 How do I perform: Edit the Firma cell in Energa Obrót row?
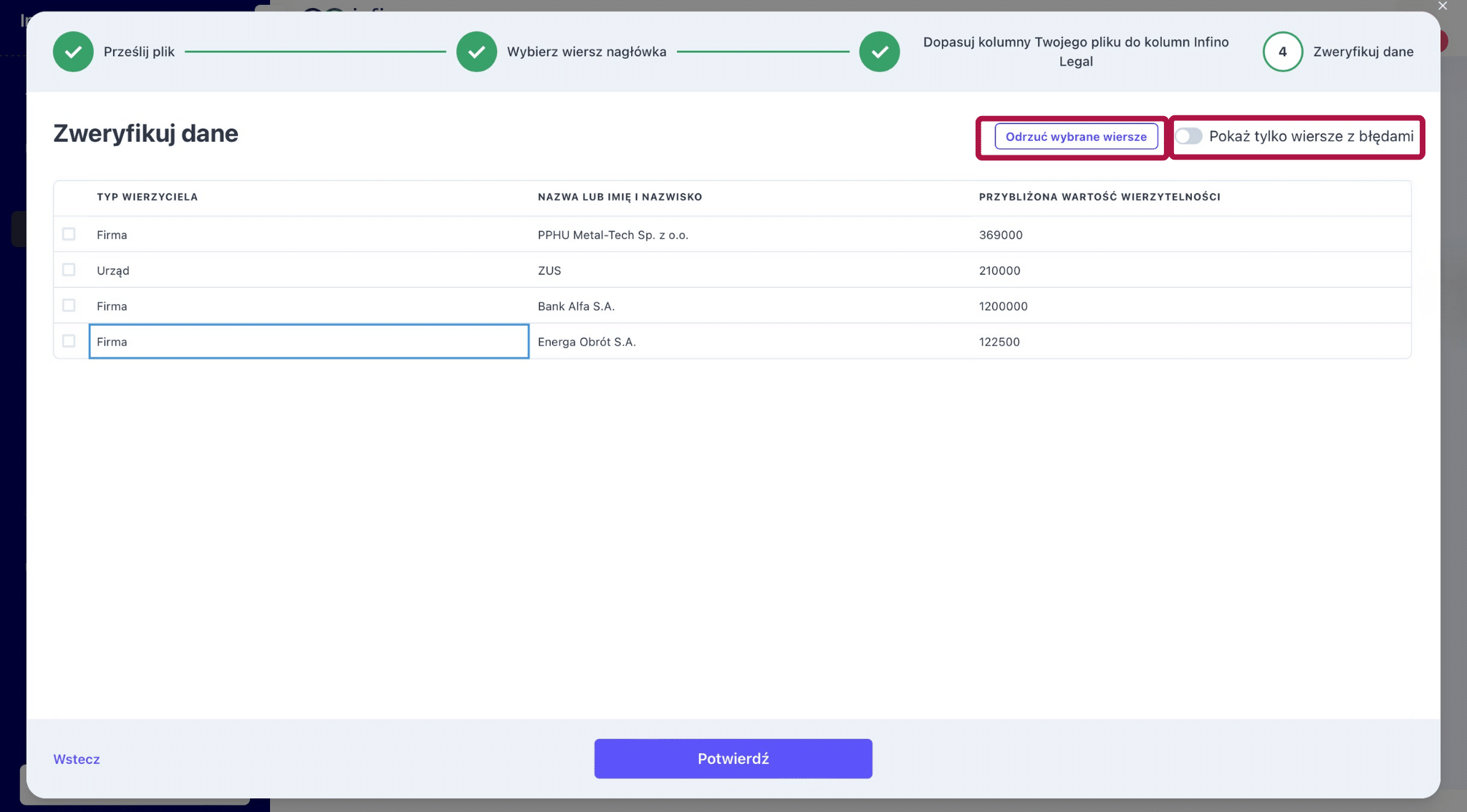(x=309, y=342)
